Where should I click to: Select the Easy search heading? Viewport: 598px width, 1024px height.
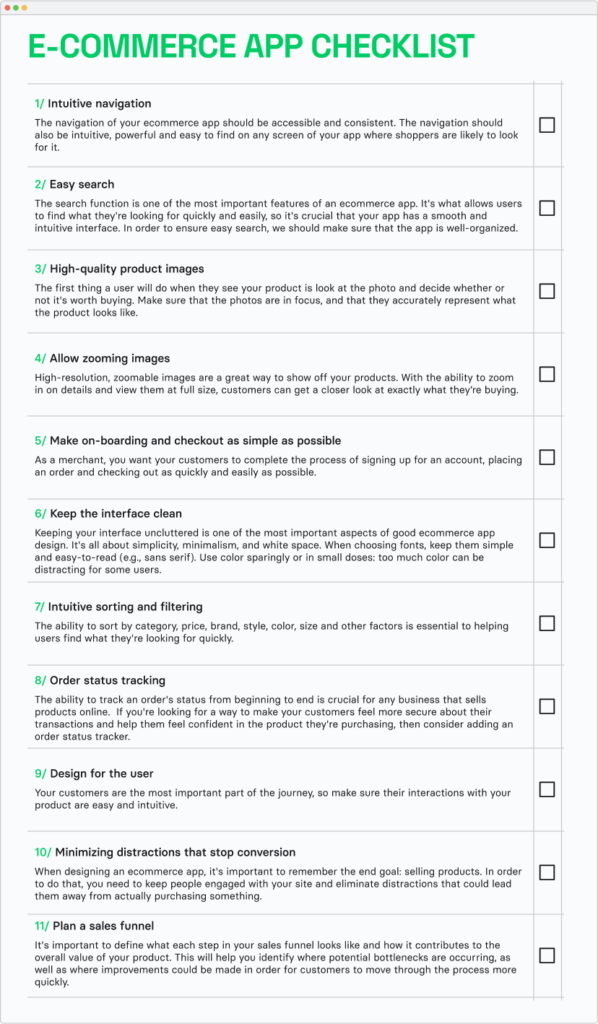pyautogui.click(x=85, y=184)
